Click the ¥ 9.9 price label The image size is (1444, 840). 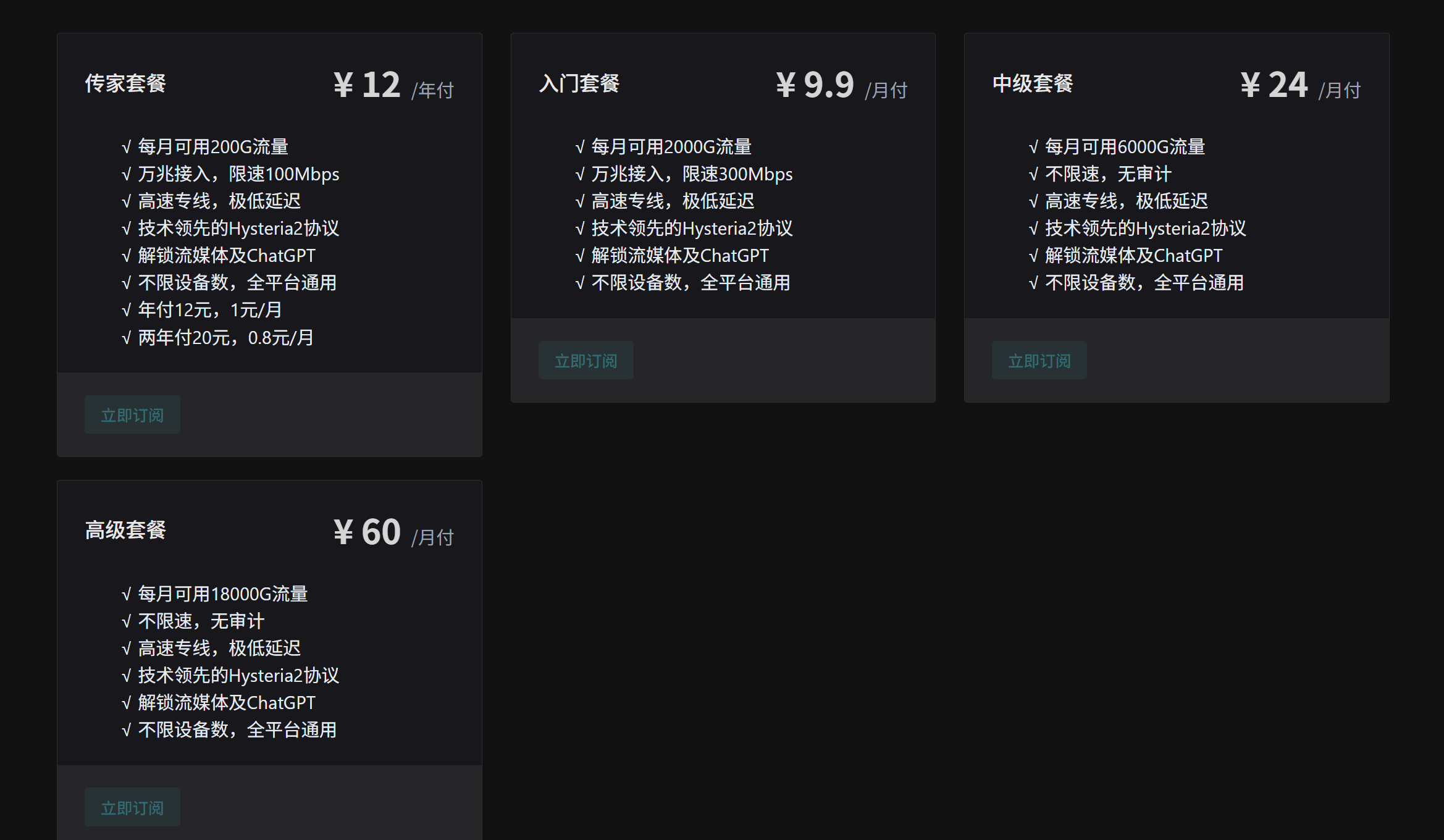815,85
